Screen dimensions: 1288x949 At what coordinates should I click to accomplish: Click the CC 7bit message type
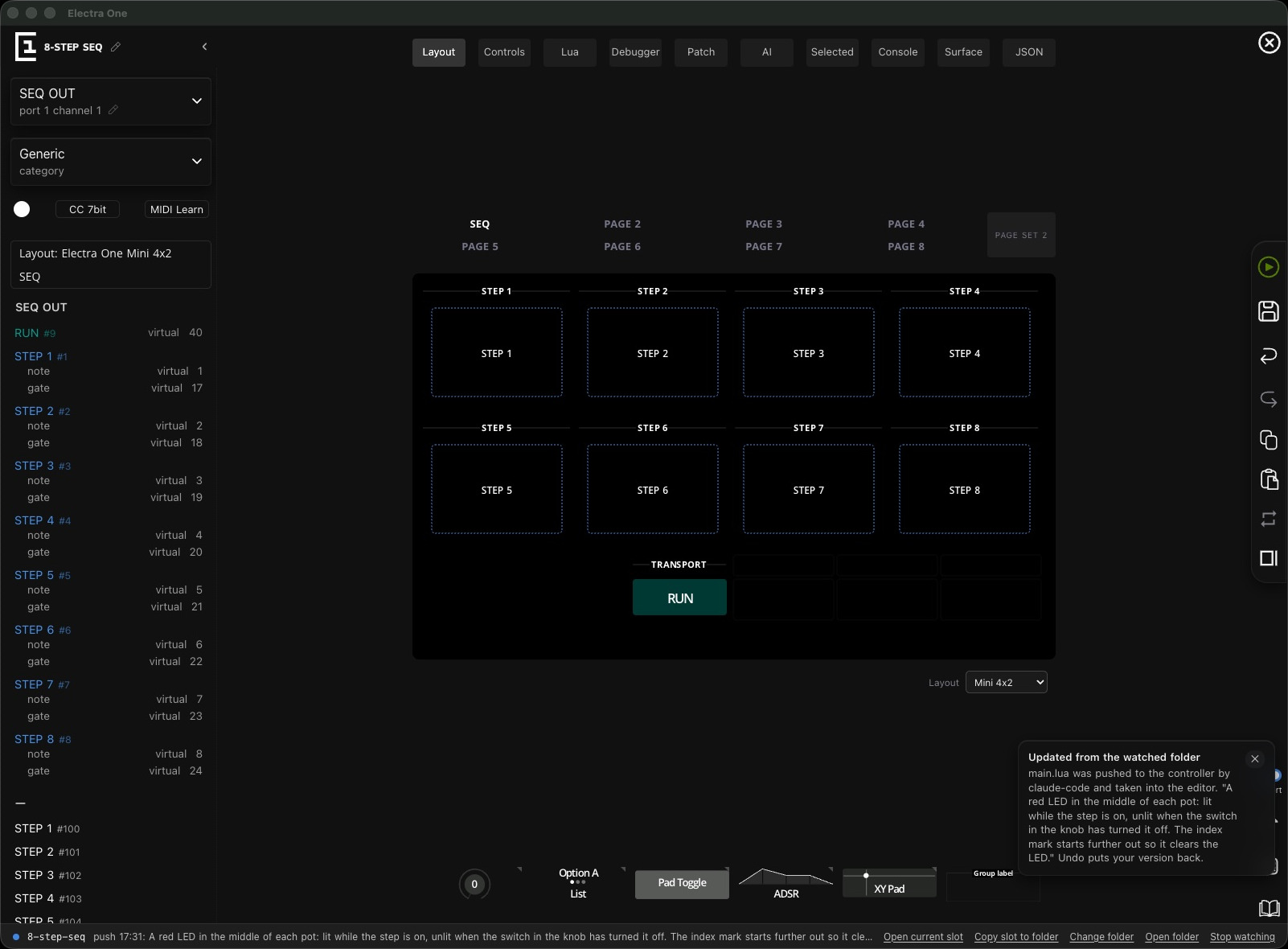(x=88, y=209)
